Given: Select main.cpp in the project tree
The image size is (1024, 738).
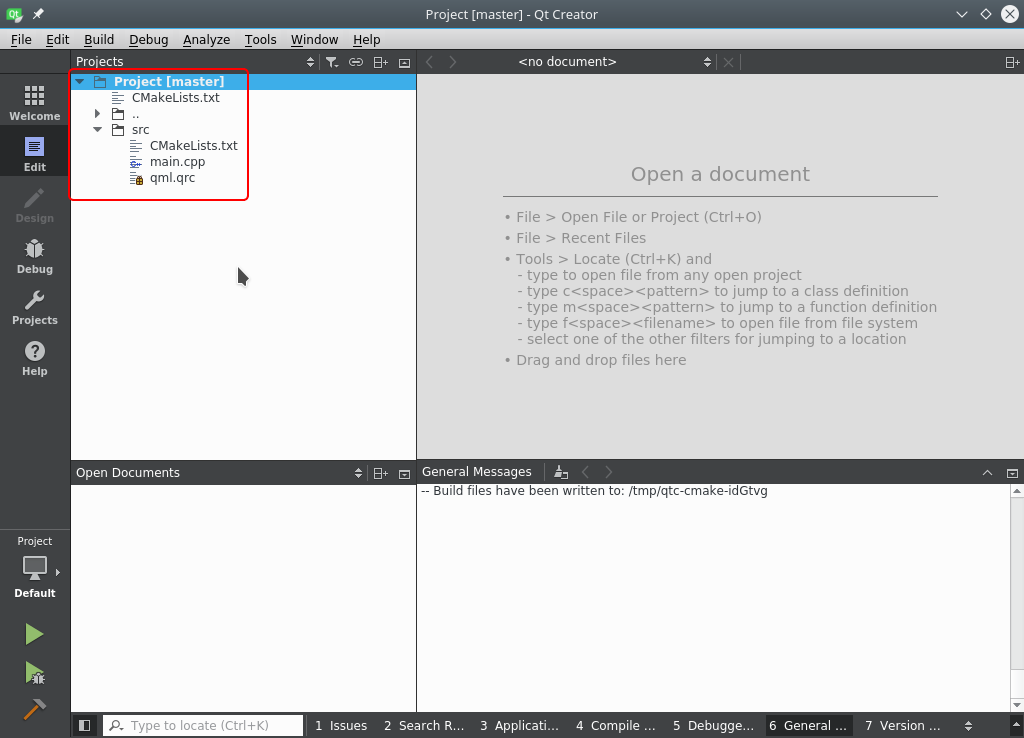Looking at the screenshot, I should tap(177, 161).
